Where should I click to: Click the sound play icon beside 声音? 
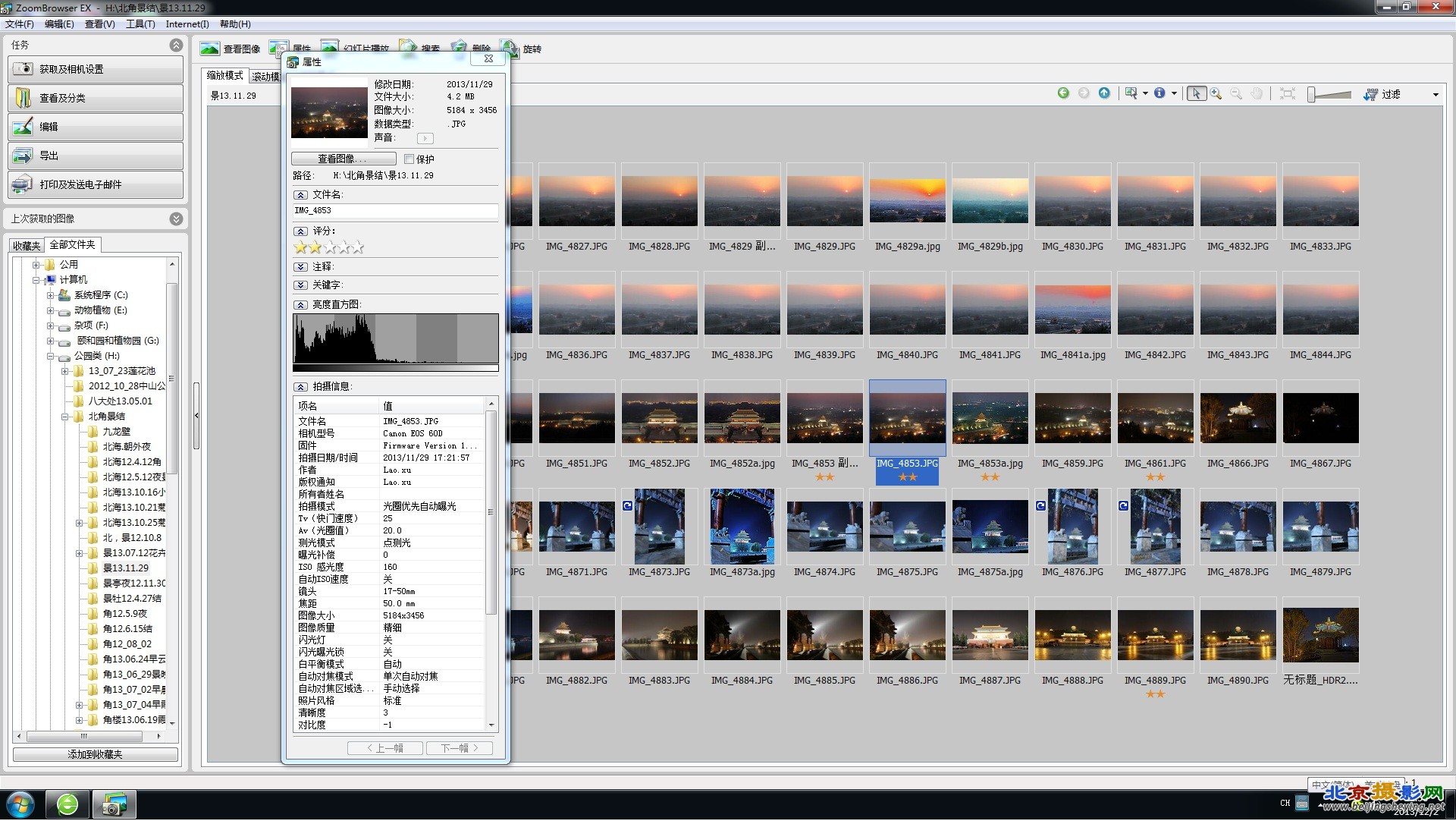click(x=425, y=138)
